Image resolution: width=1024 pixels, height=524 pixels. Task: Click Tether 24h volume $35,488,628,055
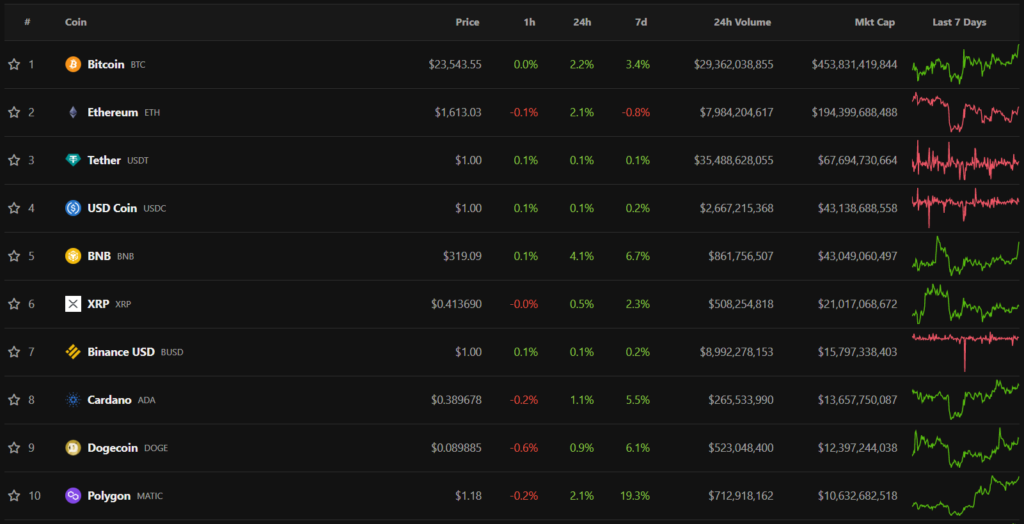(733, 160)
